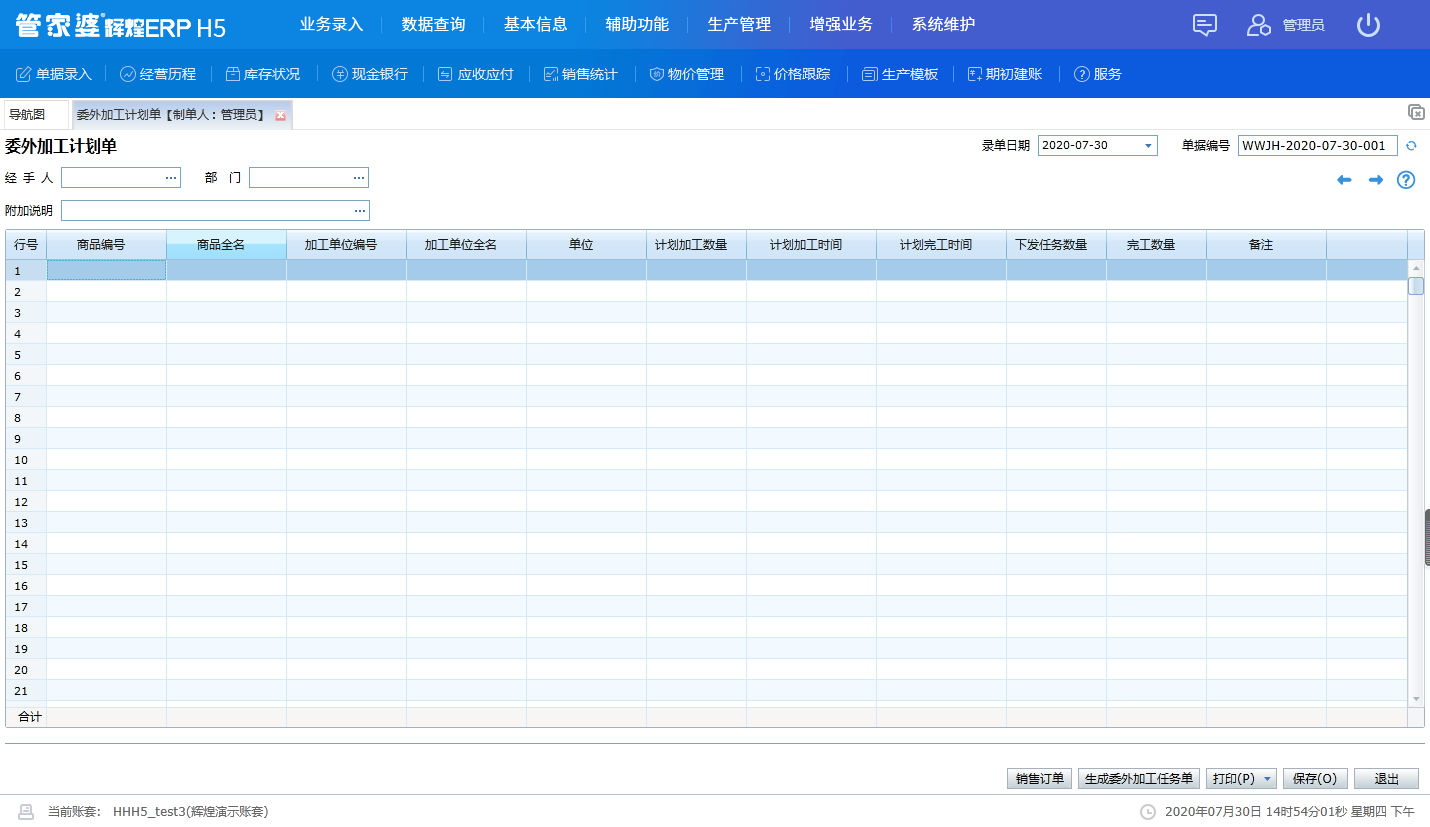Click the 备注 column header
Viewport: 1430px width, 827px height.
click(1266, 245)
